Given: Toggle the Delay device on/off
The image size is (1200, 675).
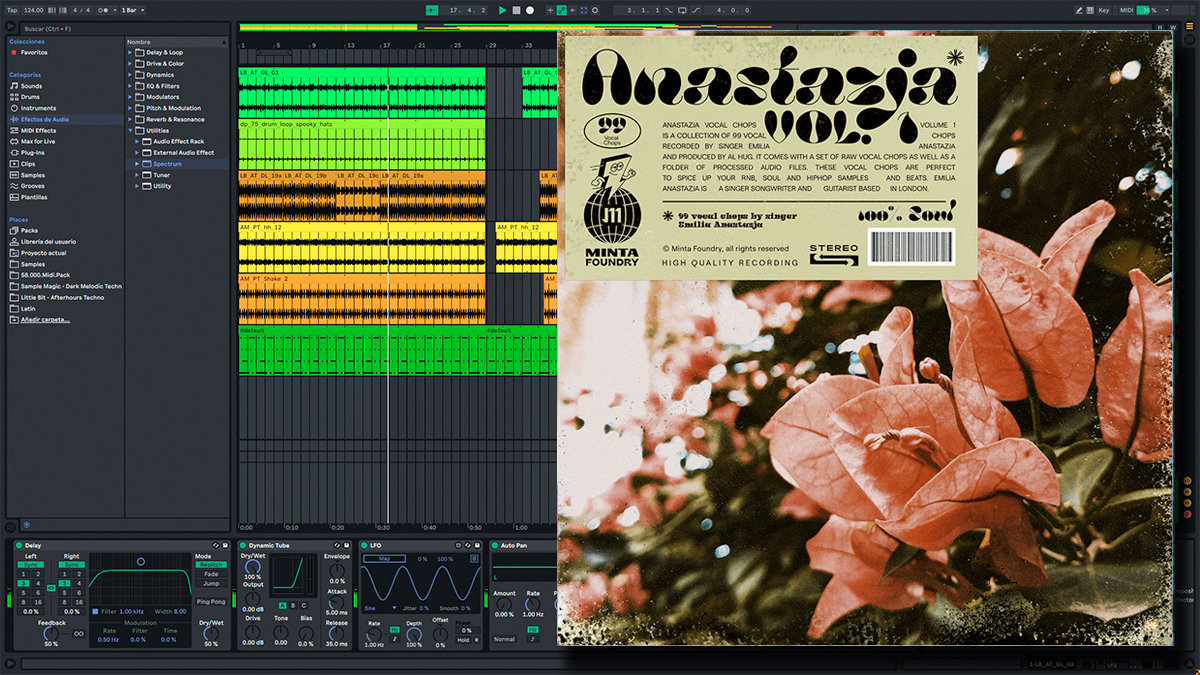Looking at the screenshot, I should click(x=20, y=545).
